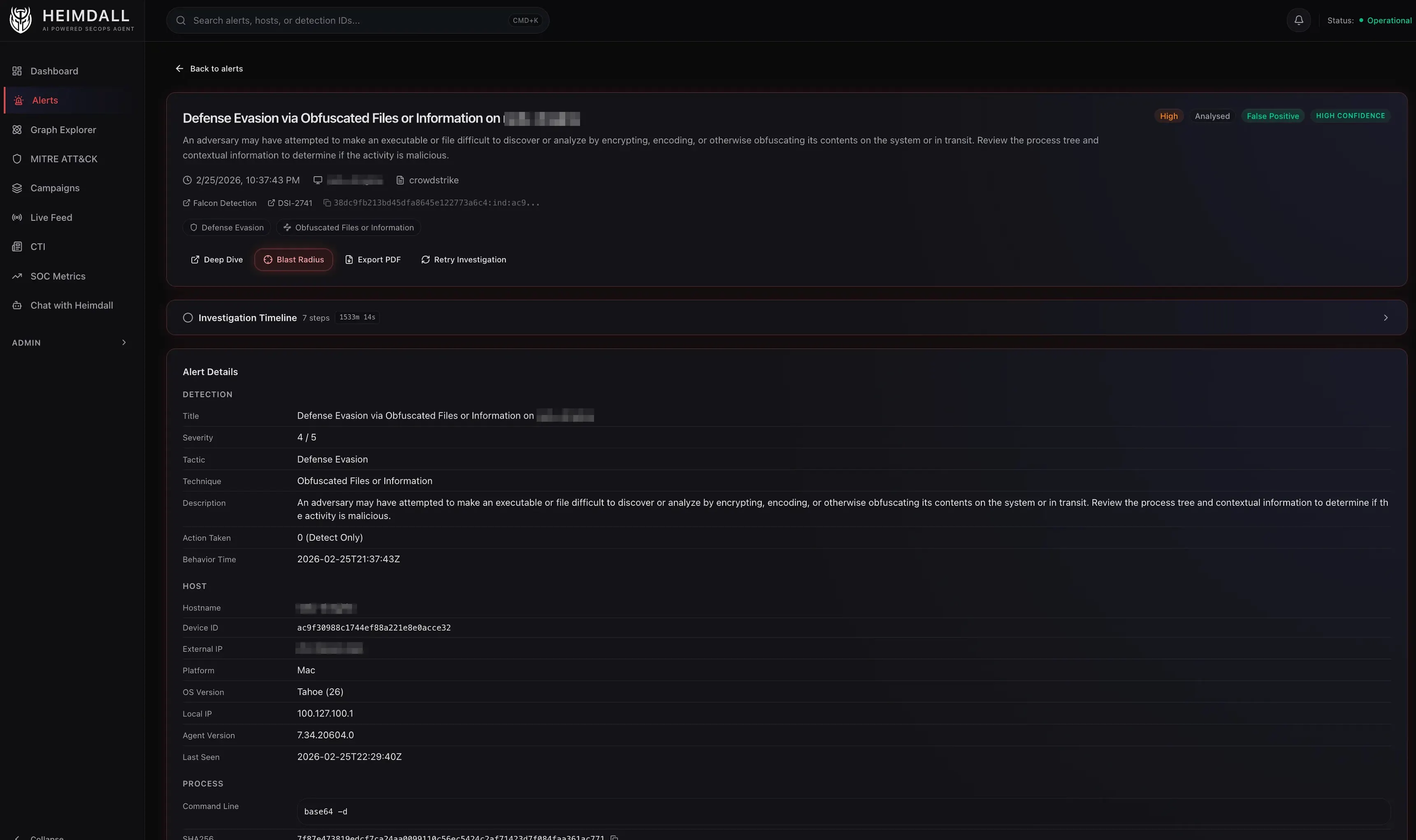Open the Falcon Detection link

coord(220,203)
